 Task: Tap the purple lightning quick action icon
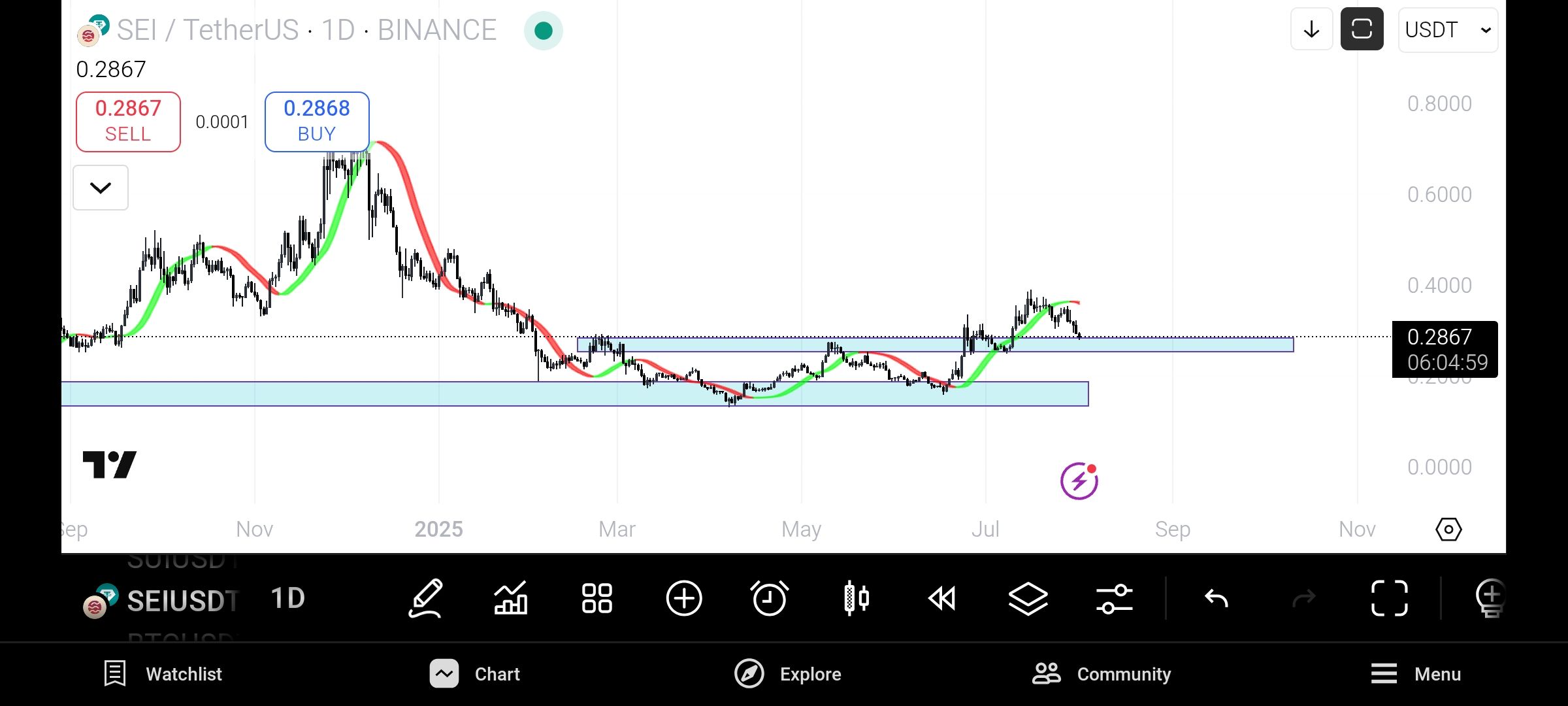(x=1079, y=481)
